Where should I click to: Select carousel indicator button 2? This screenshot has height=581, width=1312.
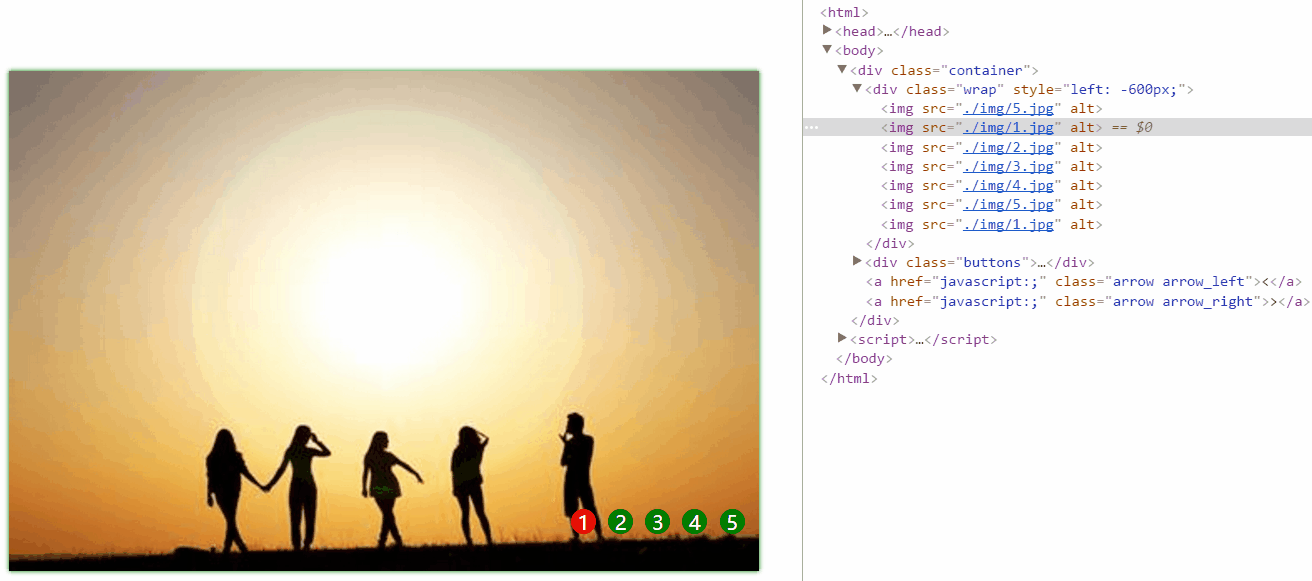point(621,522)
